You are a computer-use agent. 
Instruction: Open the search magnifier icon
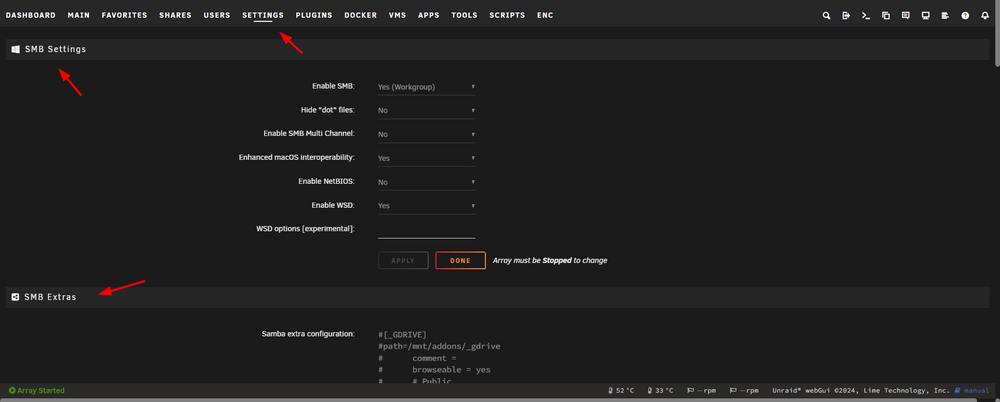[x=827, y=15]
